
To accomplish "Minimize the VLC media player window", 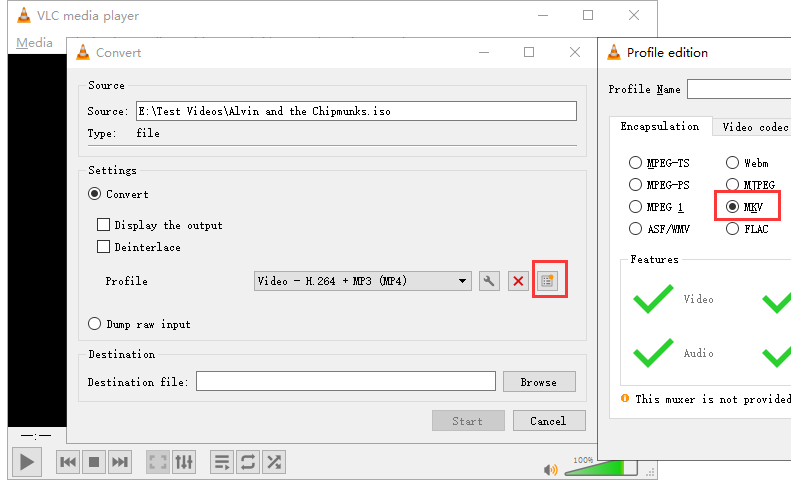I will coord(543,15).
